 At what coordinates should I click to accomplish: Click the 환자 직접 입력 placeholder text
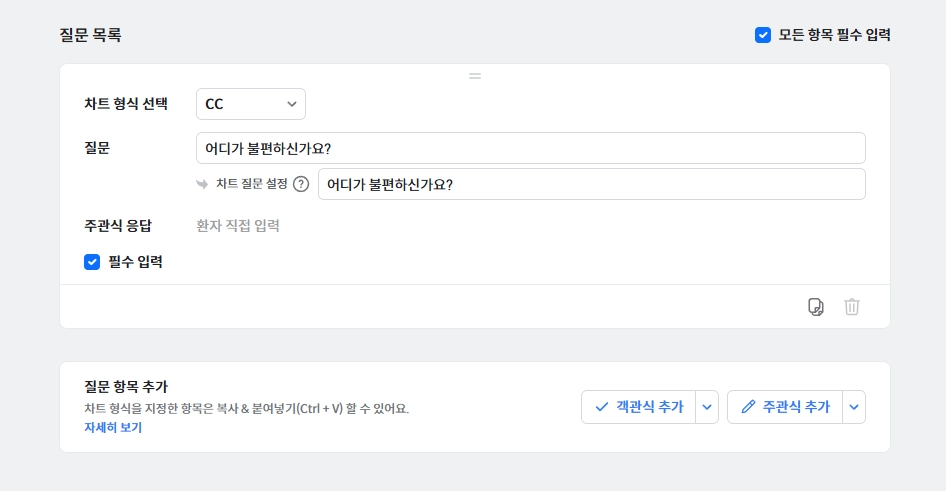point(238,226)
